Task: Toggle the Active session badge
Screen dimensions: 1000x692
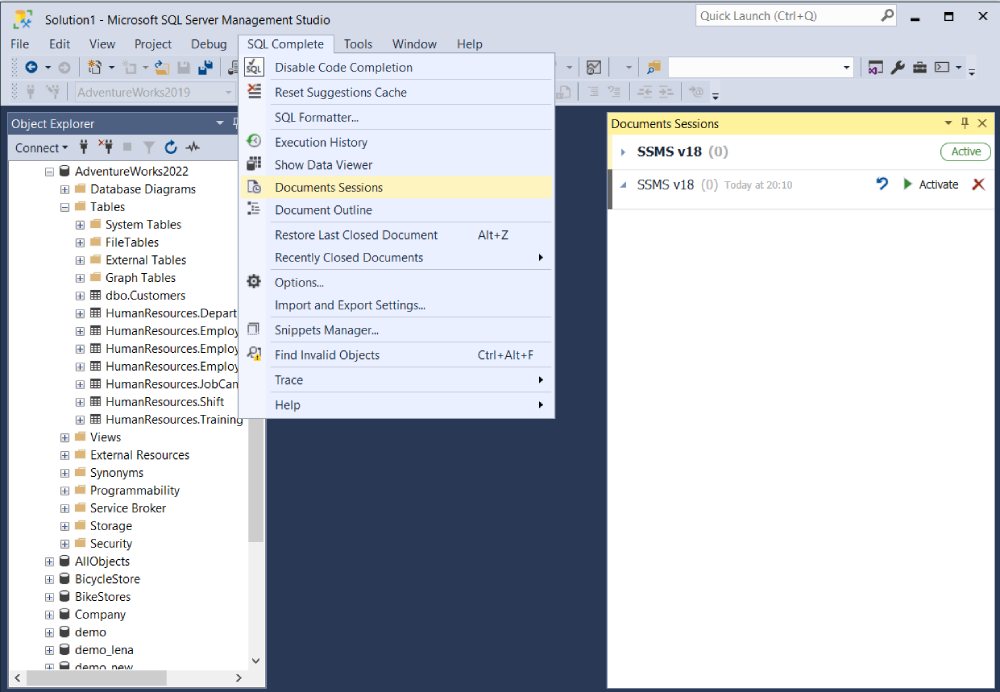Action: [x=966, y=151]
